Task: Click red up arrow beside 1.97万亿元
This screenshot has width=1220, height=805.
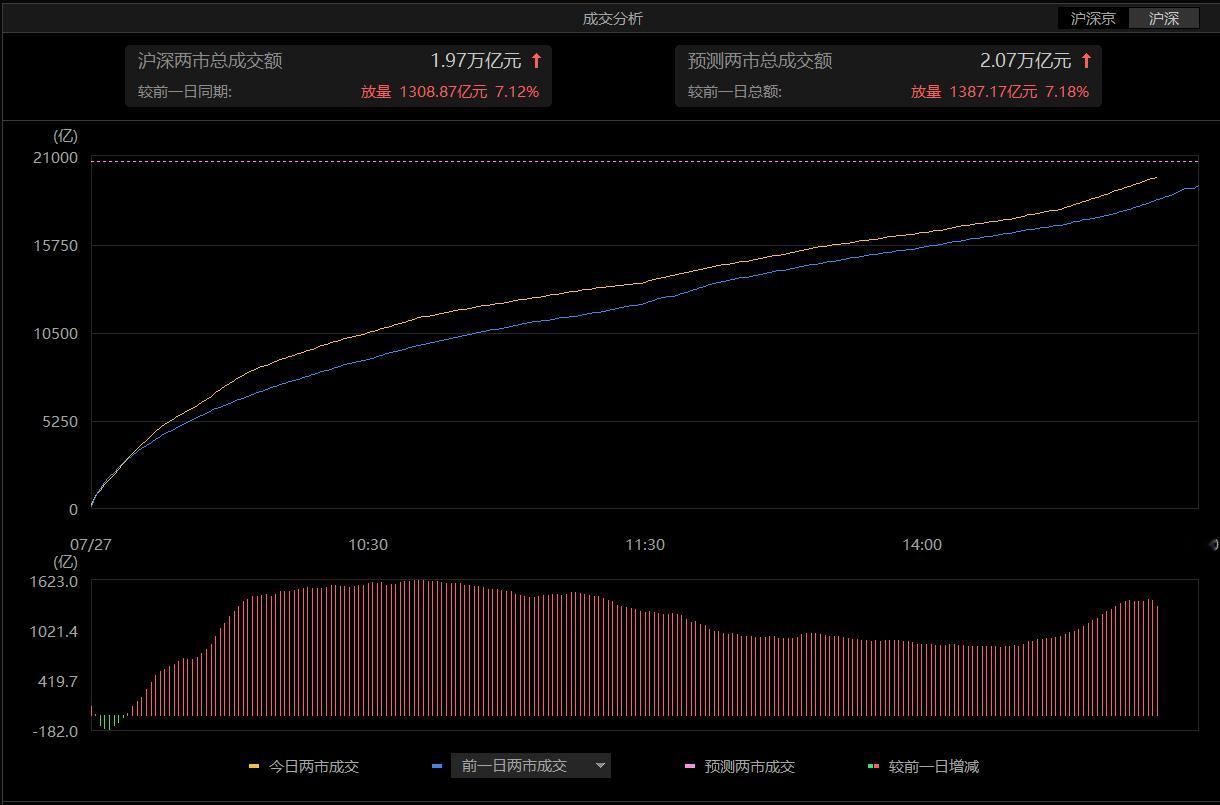Action: coord(536,61)
